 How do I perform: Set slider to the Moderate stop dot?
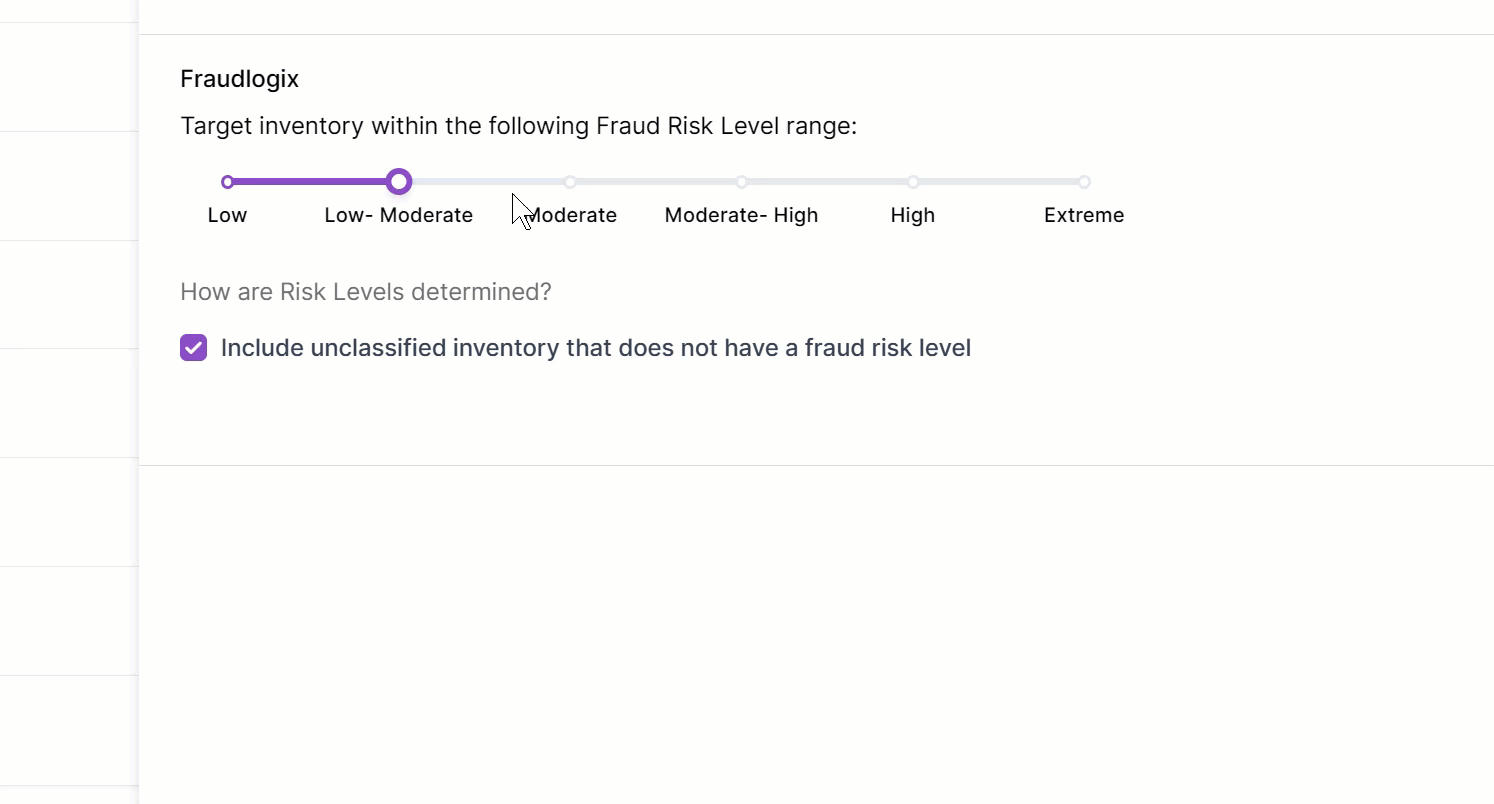[570, 182]
